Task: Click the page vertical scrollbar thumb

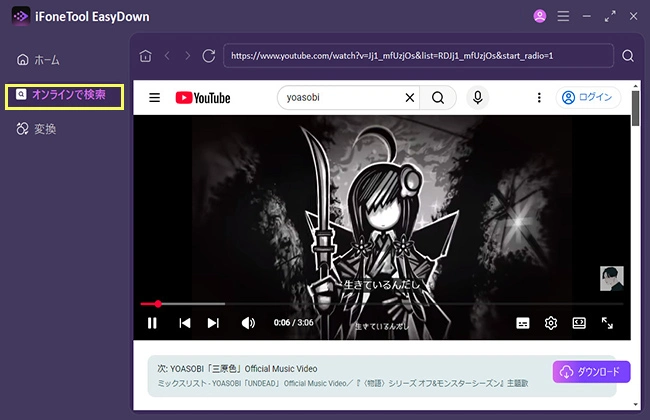Action: tap(635, 108)
